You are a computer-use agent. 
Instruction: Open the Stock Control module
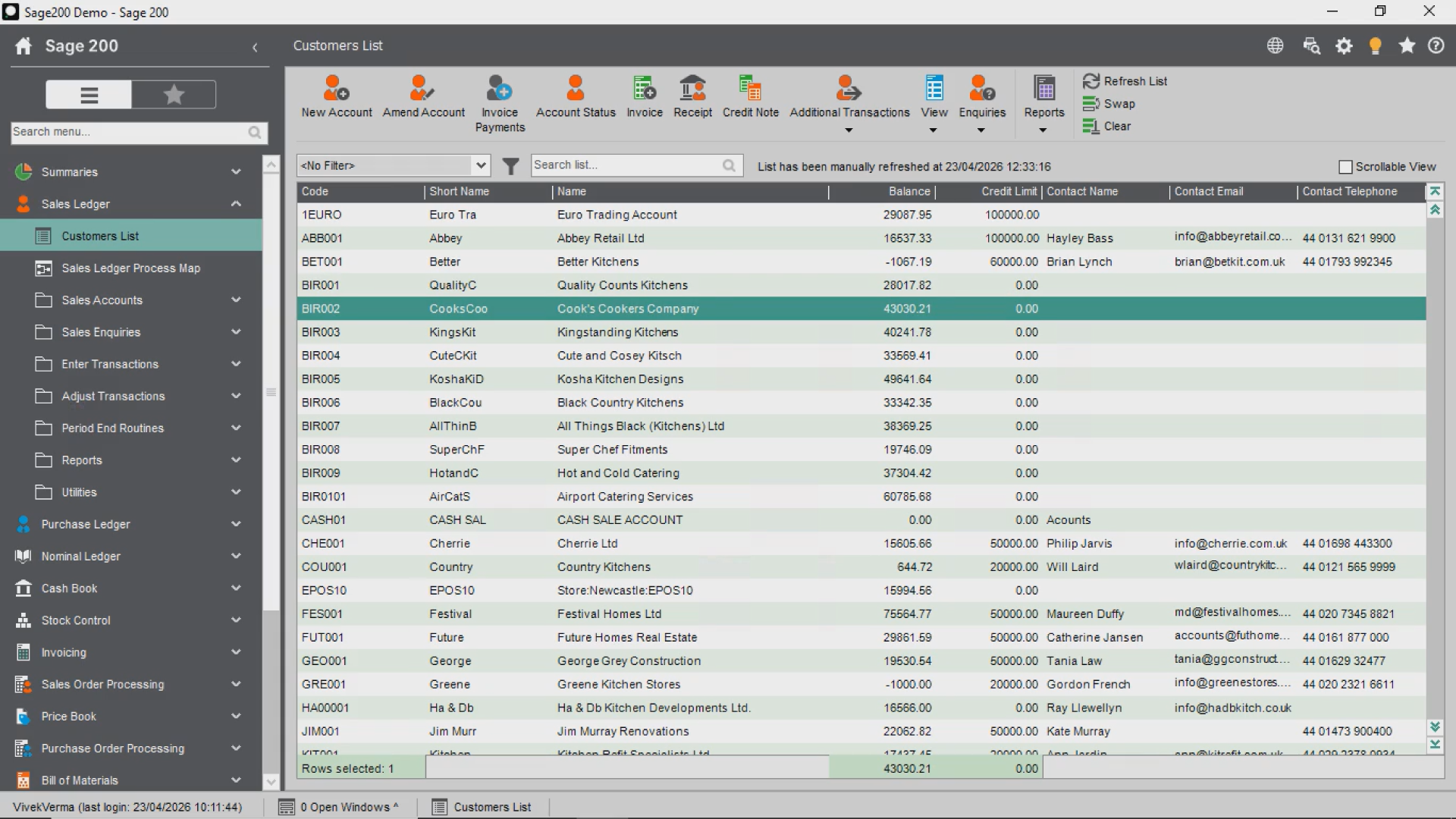[x=131, y=620]
